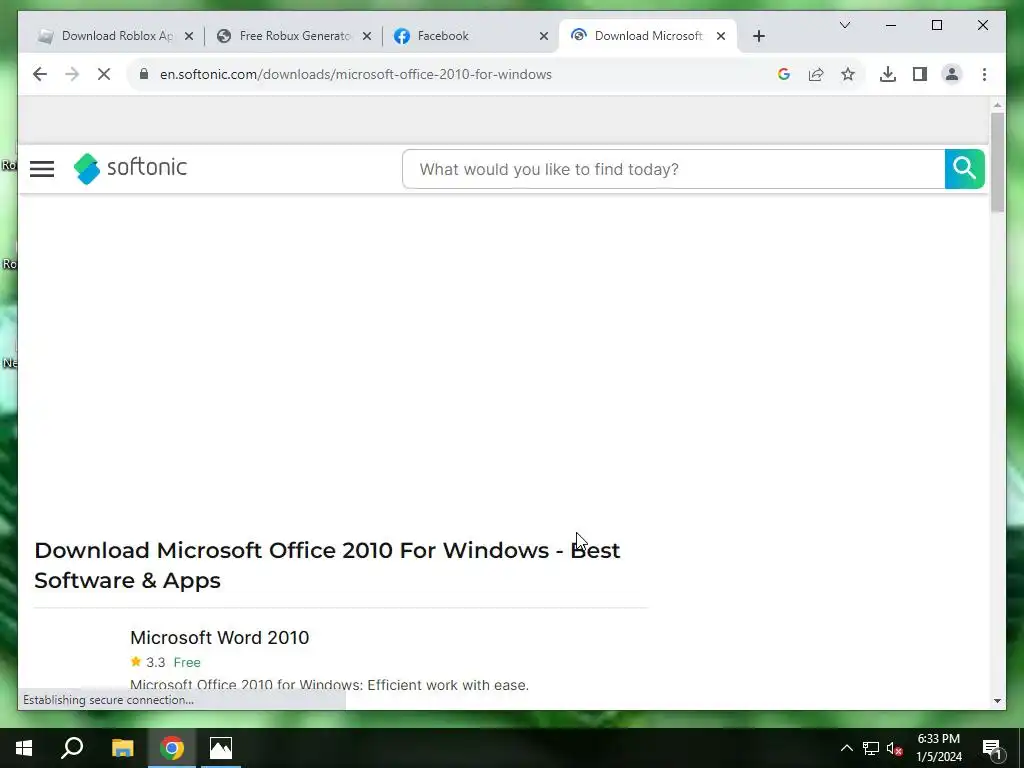The height and width of the screenshot is (768, 1024).
Task: Stop loading the page
Action: point(104,74)
